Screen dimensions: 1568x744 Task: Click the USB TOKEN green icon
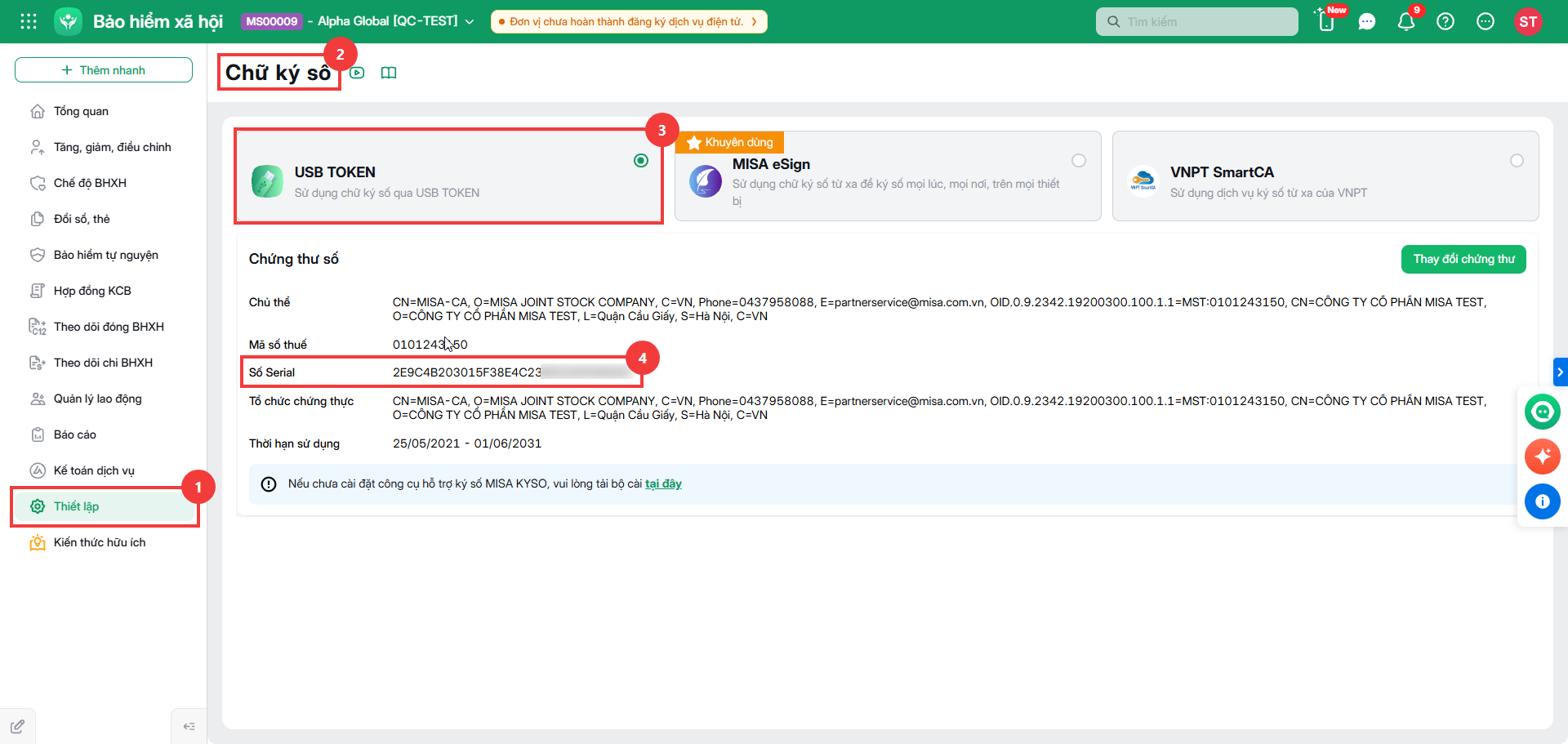tap(267, 181)
